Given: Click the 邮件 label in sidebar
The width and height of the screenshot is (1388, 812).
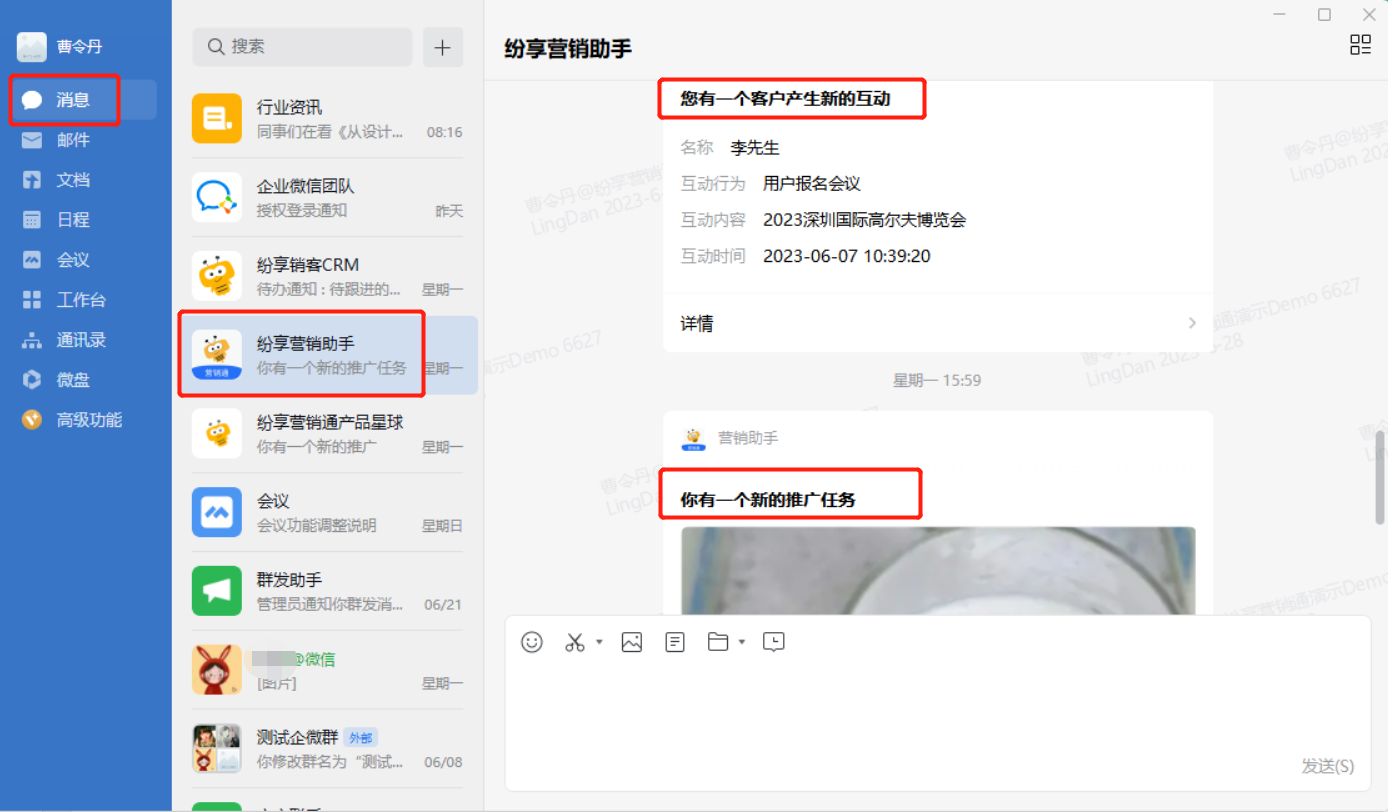Looking at the screenshot, I should (x=73, y=140).
